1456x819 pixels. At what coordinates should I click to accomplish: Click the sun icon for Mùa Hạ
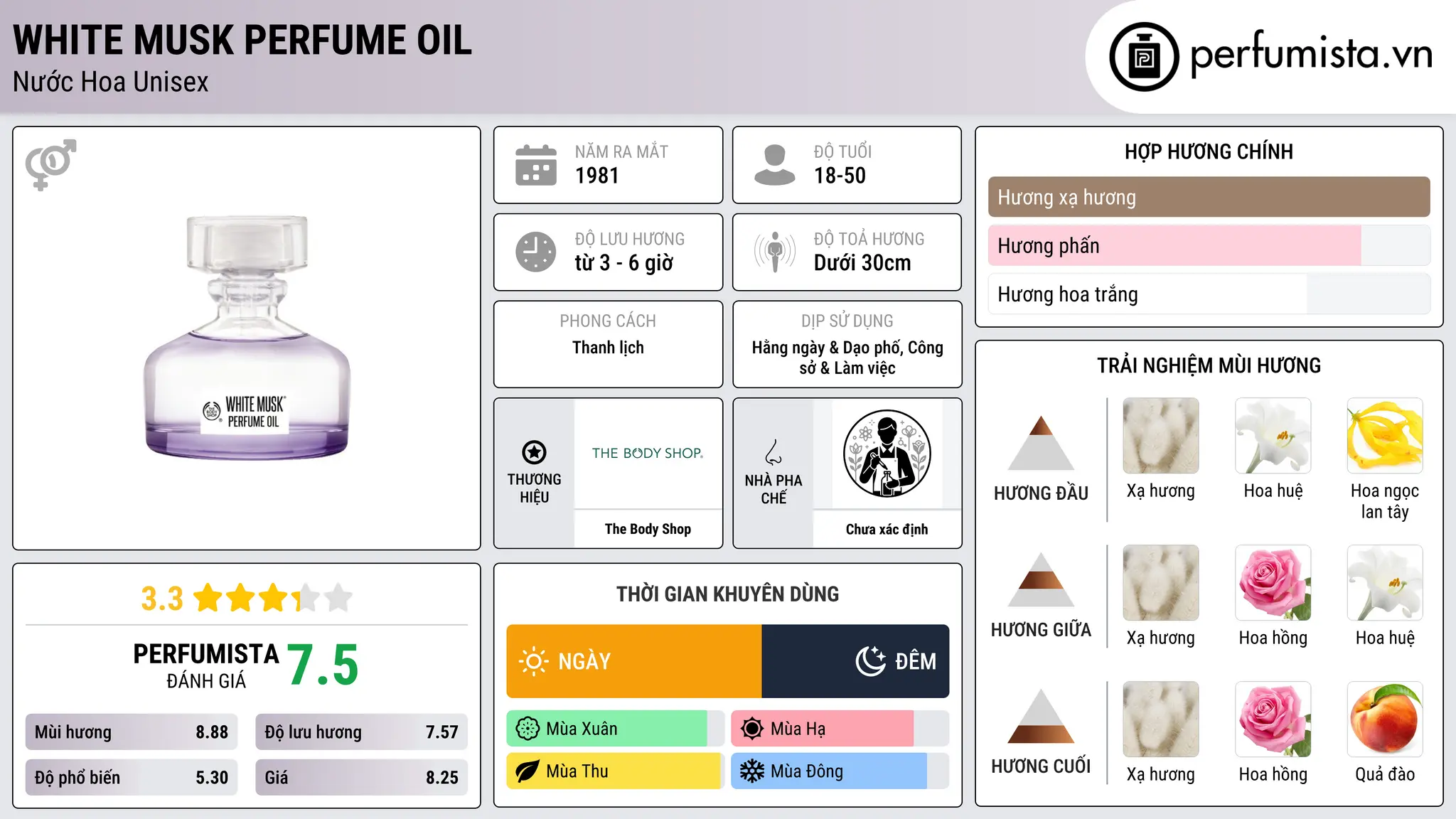click(752, 729)
